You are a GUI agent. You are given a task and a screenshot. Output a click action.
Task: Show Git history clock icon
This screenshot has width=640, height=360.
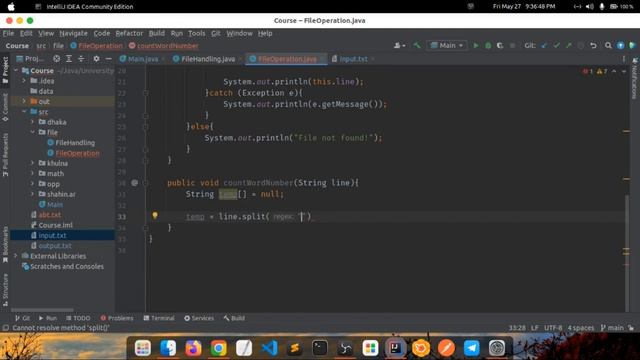580,45
